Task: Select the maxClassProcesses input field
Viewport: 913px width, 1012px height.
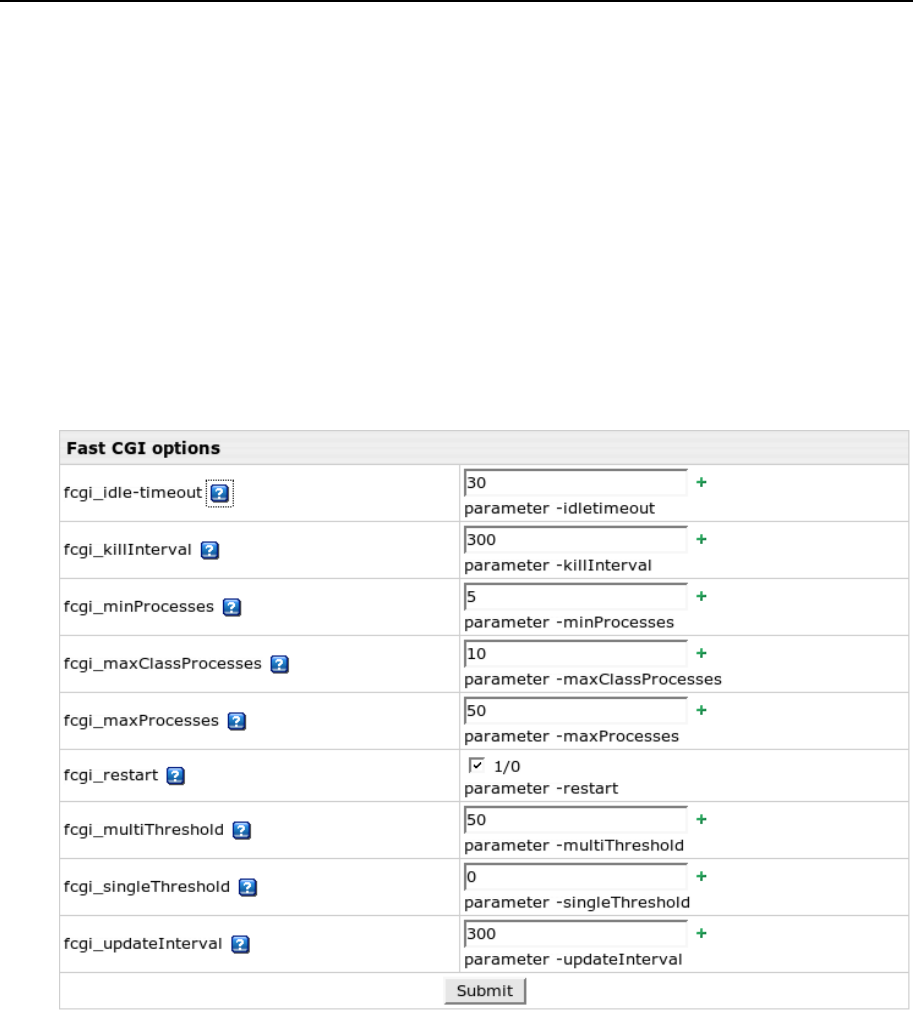Action: (x=575, y=653)
